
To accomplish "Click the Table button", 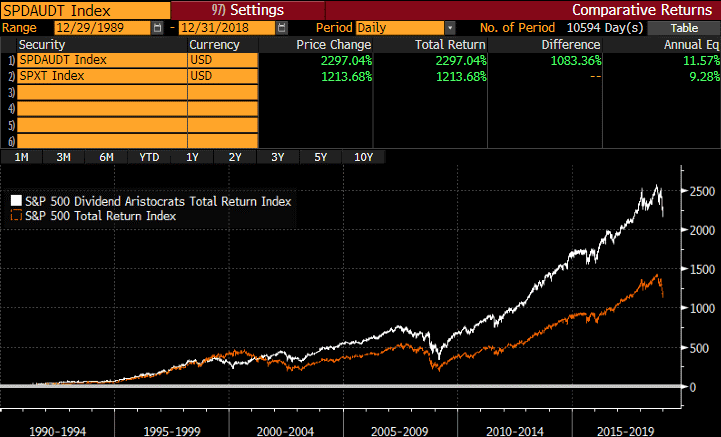I will 684,28.
